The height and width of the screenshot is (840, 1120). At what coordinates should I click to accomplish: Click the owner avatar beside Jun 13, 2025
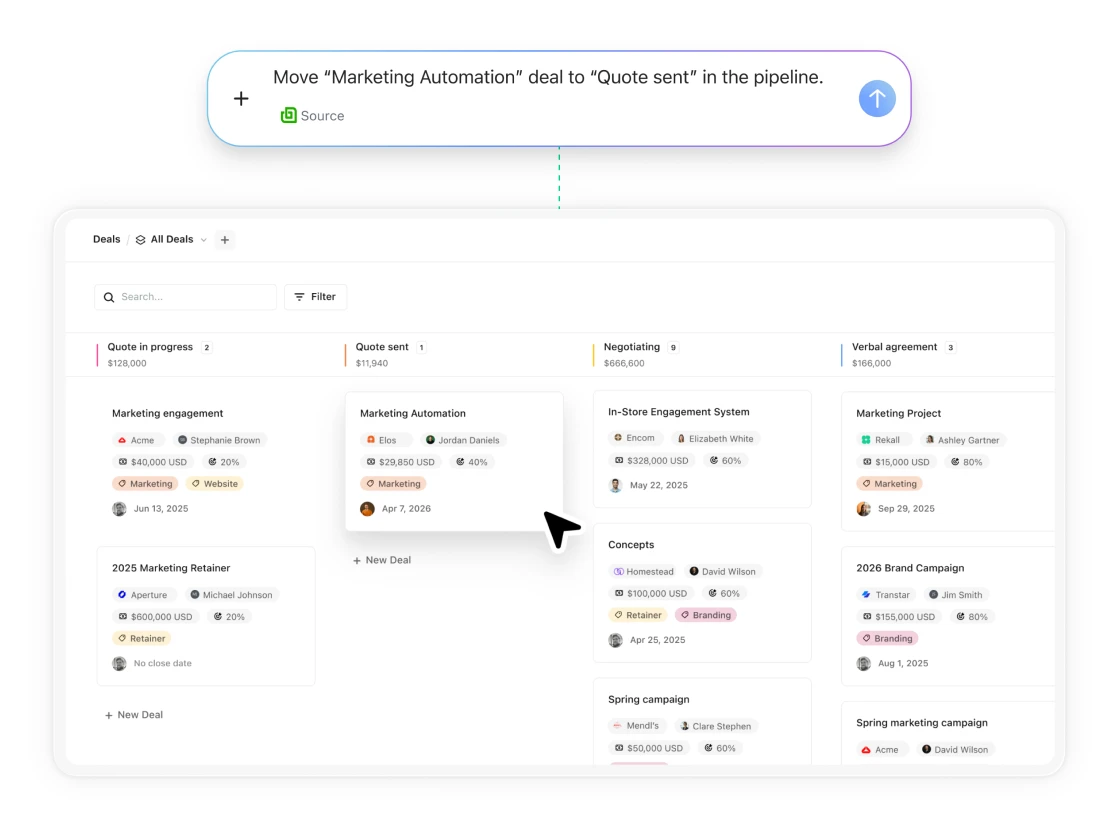[119, 509]
